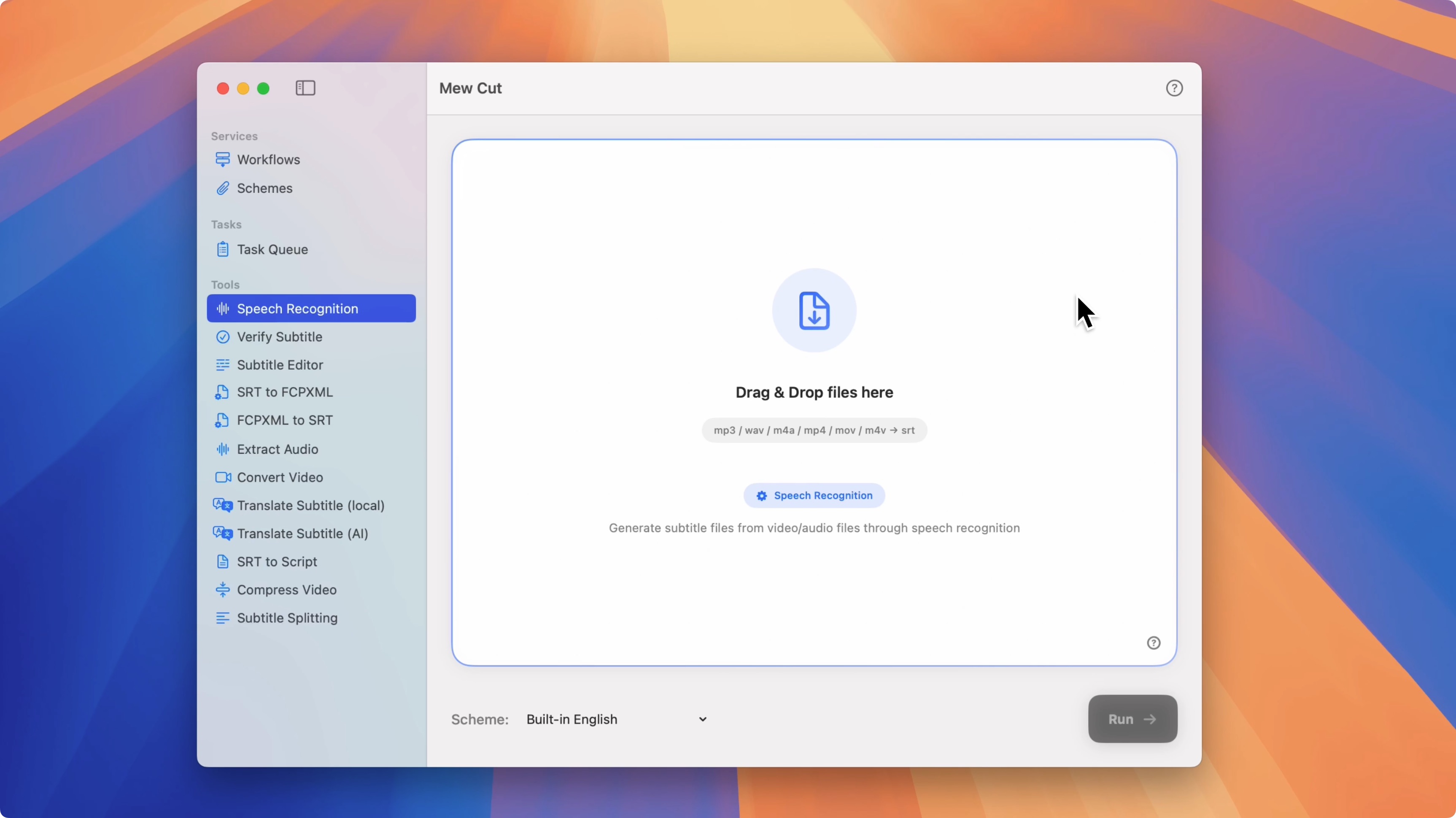Select the Convert Video tool
The width and height of the screenshot is (1456, 818).
pos(280,477)
